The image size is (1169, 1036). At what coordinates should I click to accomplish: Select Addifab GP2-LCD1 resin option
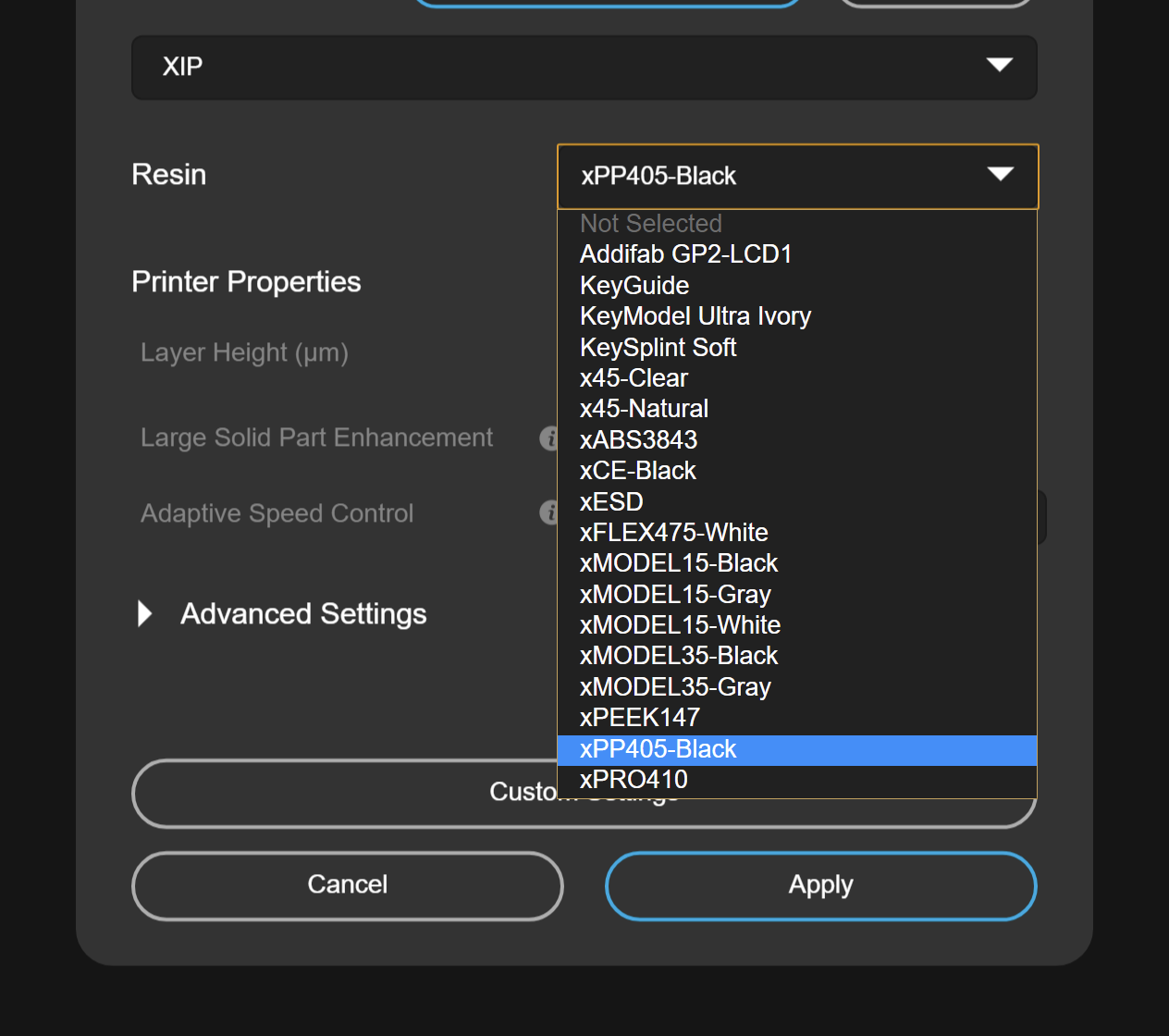tap(797, 254)
